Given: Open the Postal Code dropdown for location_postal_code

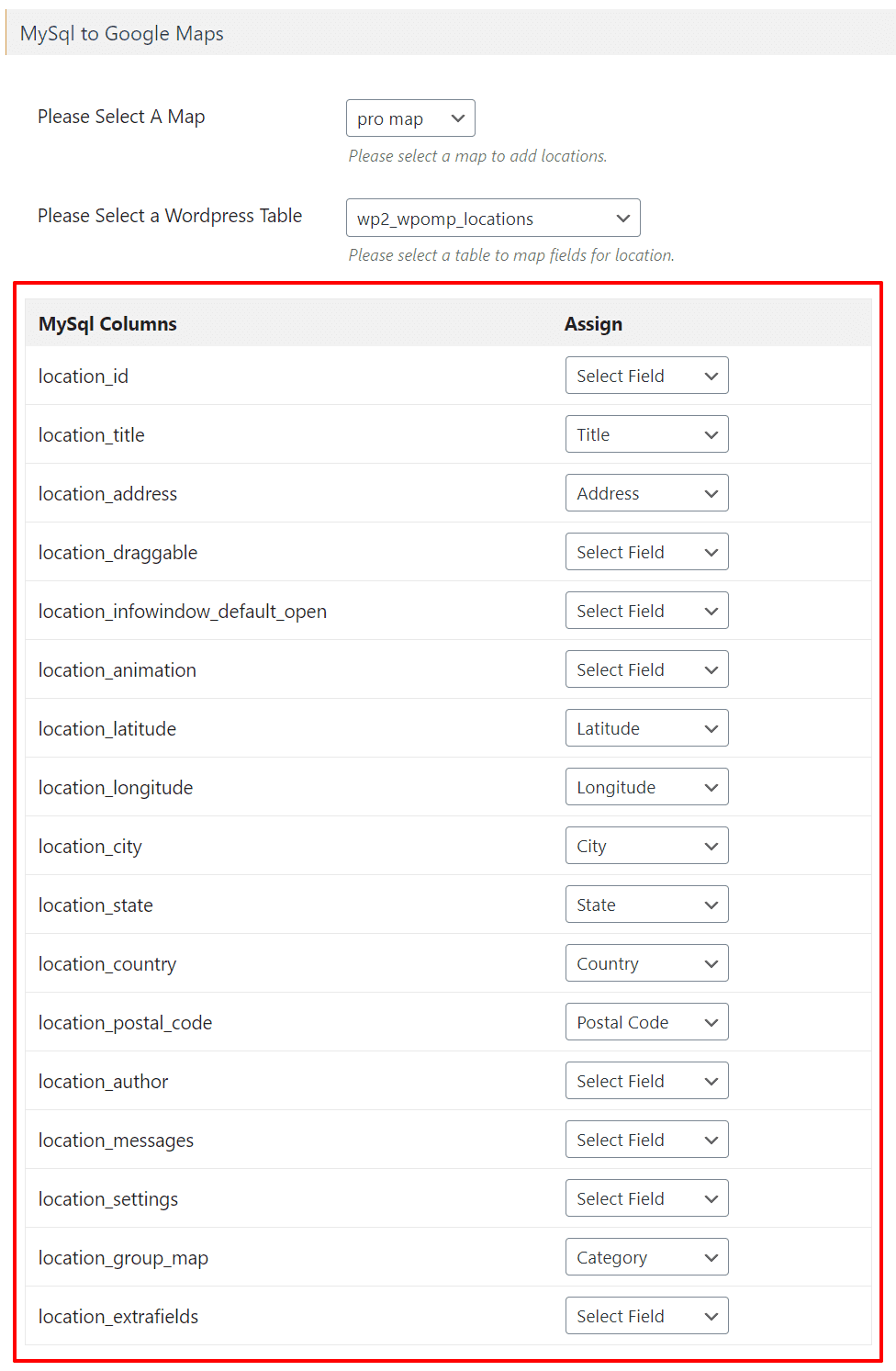Looking at the screenshot, I should pyautogui.click(x=646, y=1021).
